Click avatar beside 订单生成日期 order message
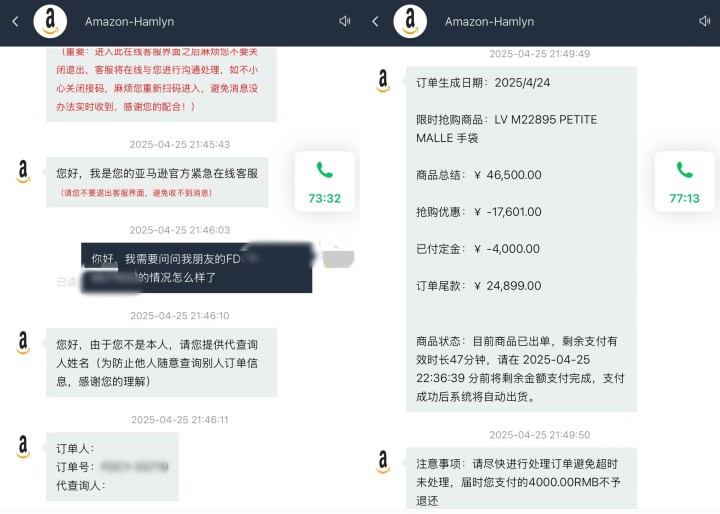 tap(383, 82)
